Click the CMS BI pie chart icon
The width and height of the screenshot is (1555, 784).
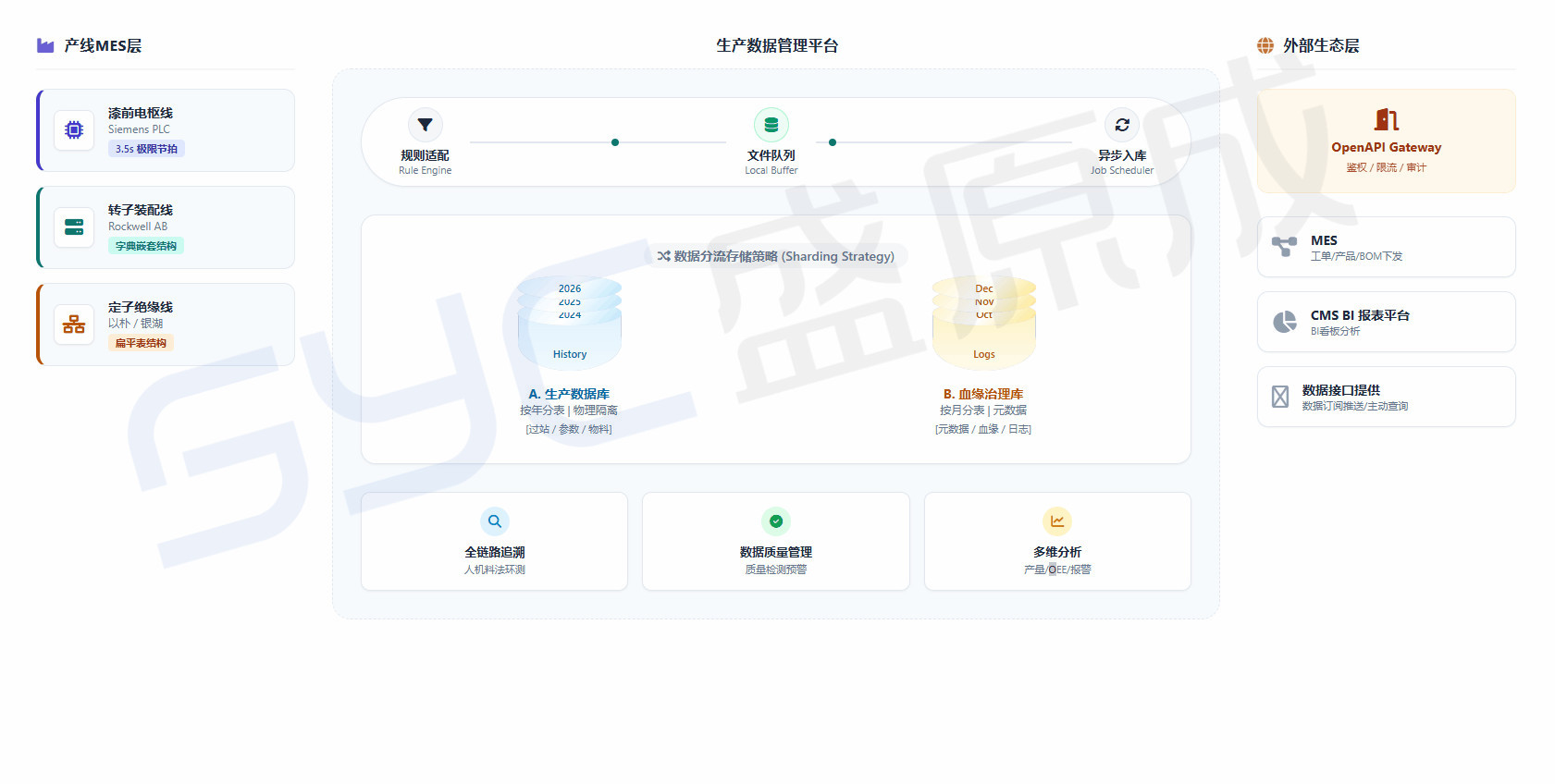point(1284,322)
